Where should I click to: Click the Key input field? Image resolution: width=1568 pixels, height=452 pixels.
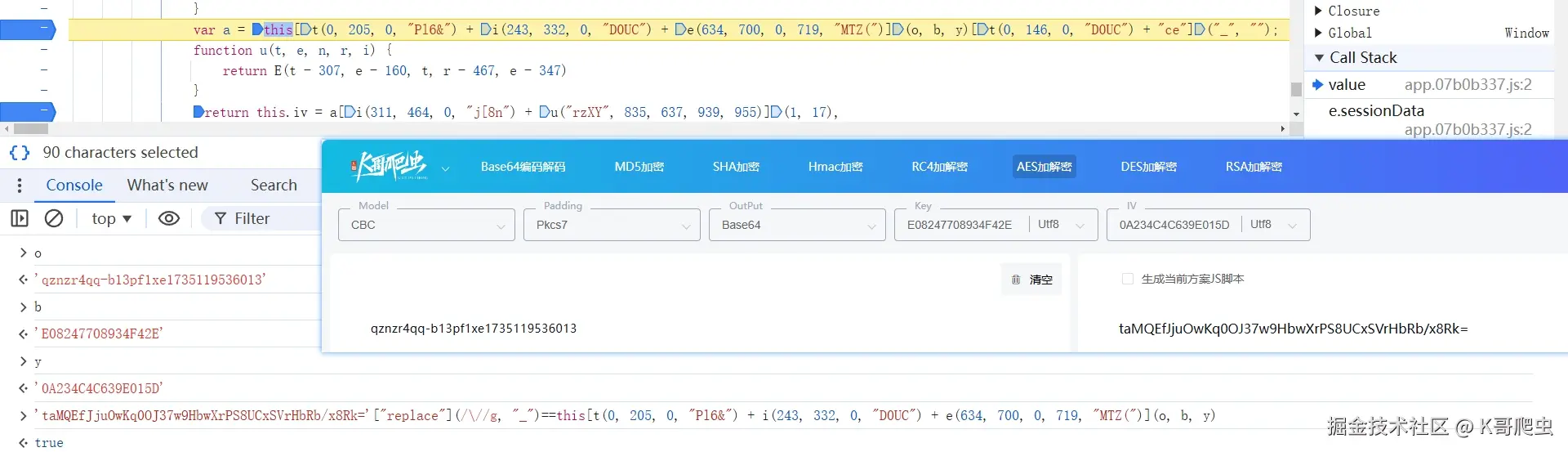(x=960, y=225)
